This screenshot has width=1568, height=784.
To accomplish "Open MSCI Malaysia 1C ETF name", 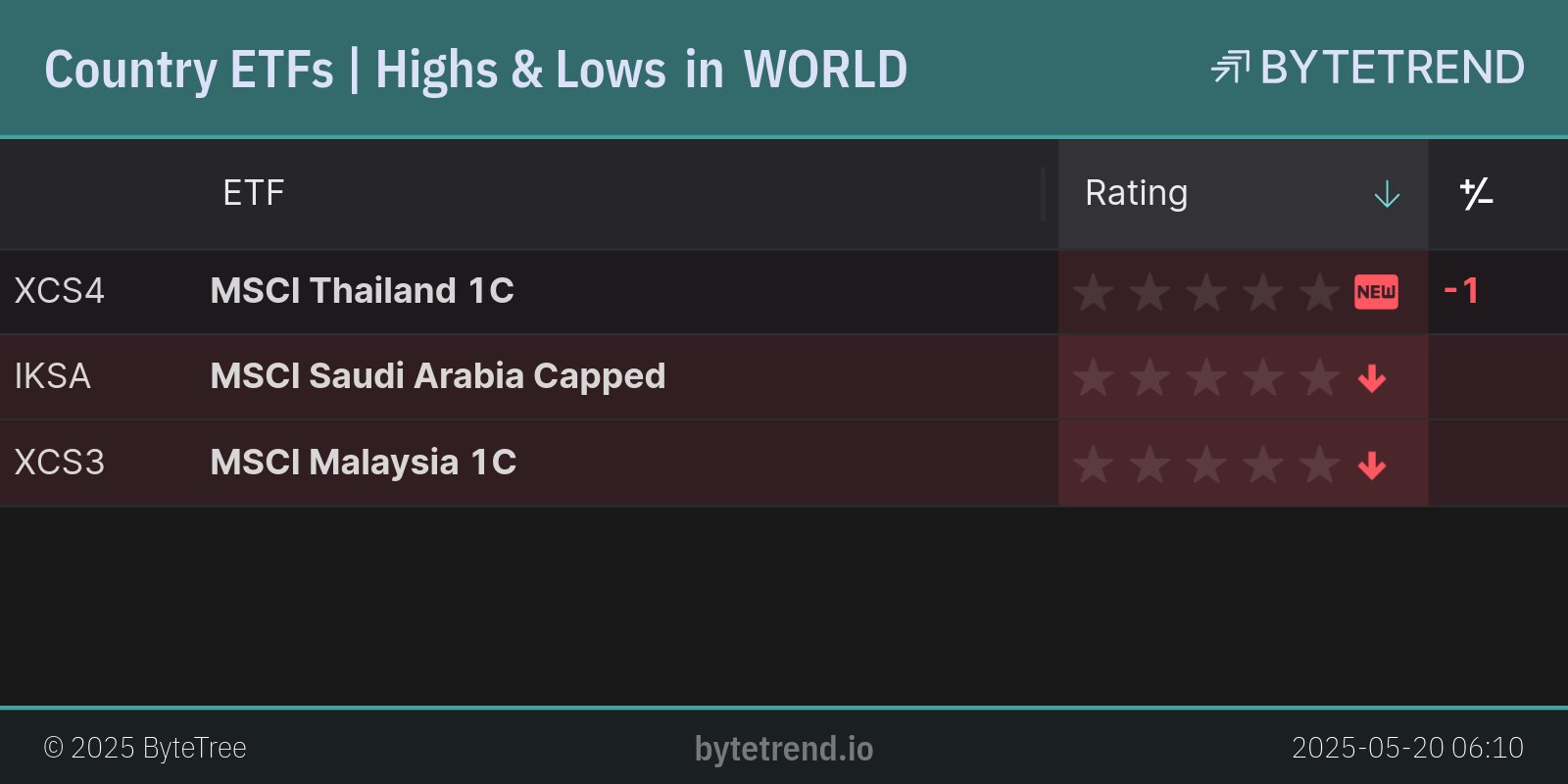I will tap(363, 463).
